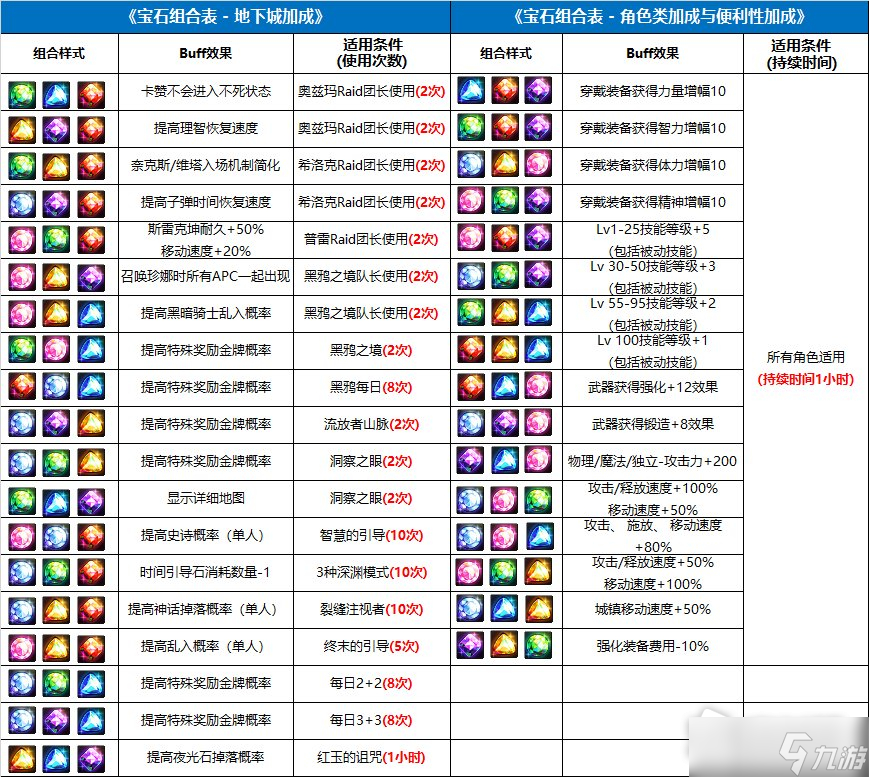Click the 提高理智恢复速度 buff text
This screenshot has height=777, width=869.
click(206, 129)
